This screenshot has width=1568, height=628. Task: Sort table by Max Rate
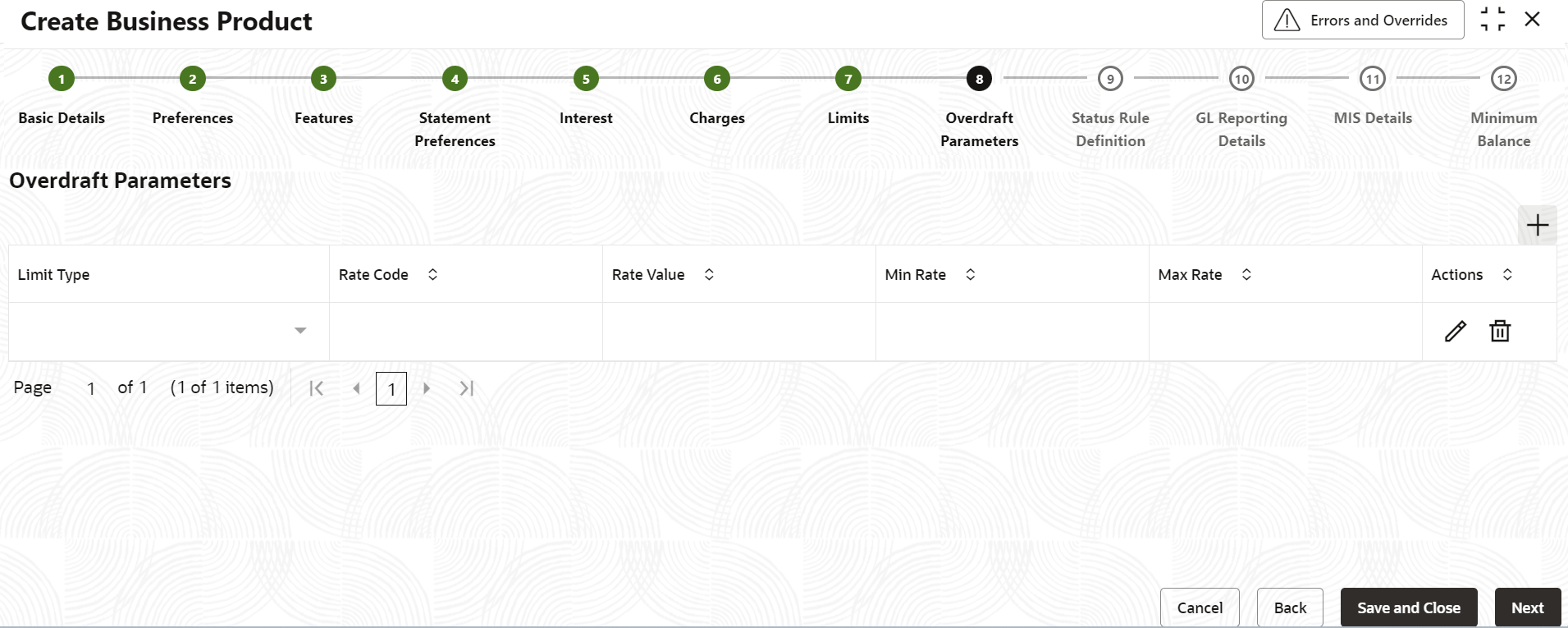pyautogui.click(x=1246, y=274)
